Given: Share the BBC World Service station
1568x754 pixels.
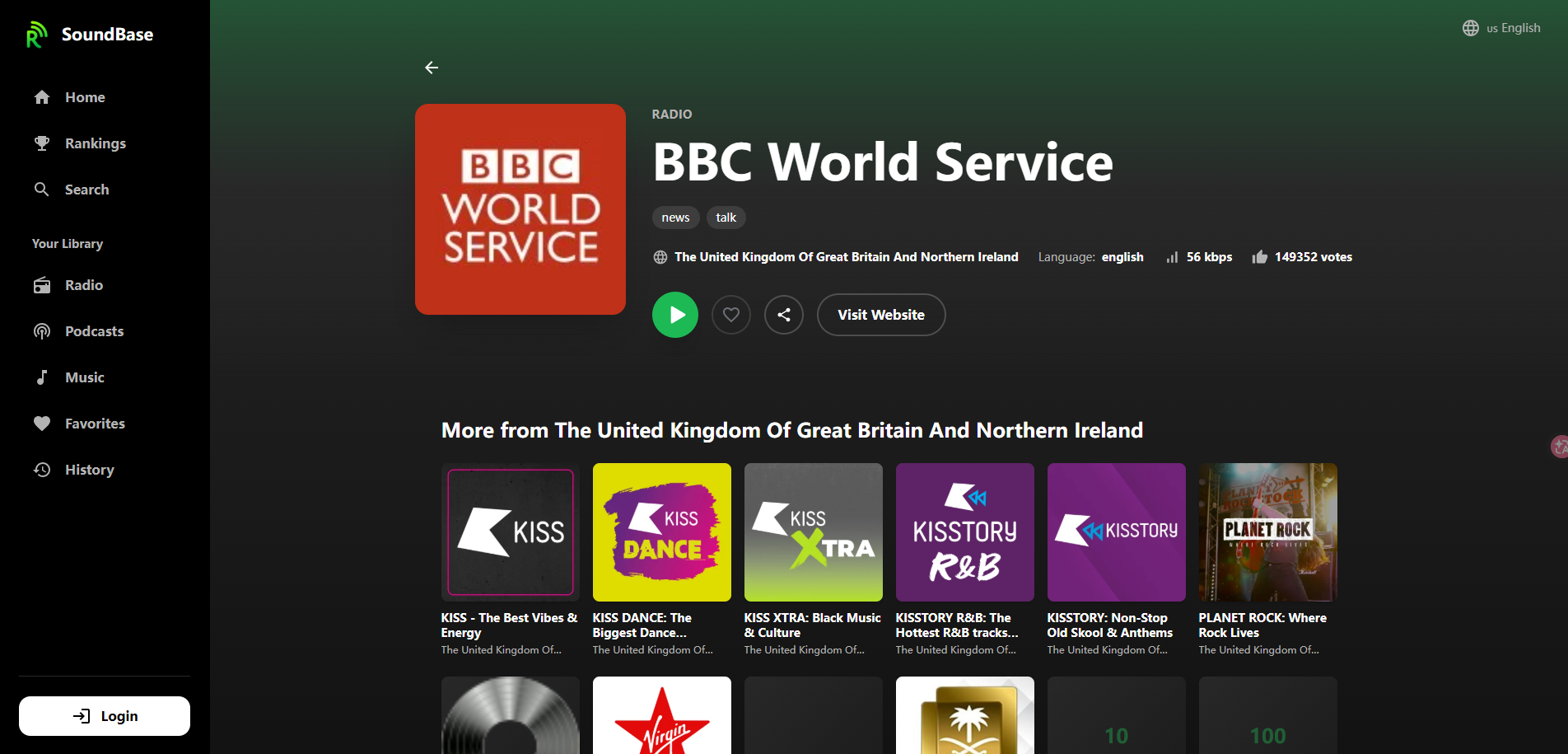Looking at the screenshot, I should (784, 315).
